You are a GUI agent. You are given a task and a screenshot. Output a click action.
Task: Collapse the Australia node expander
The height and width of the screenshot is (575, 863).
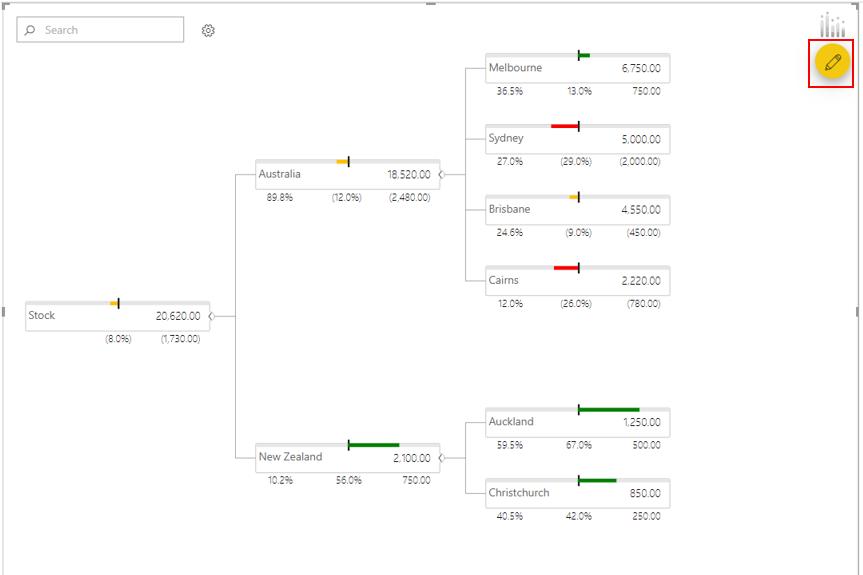click(x=441, y=174)
